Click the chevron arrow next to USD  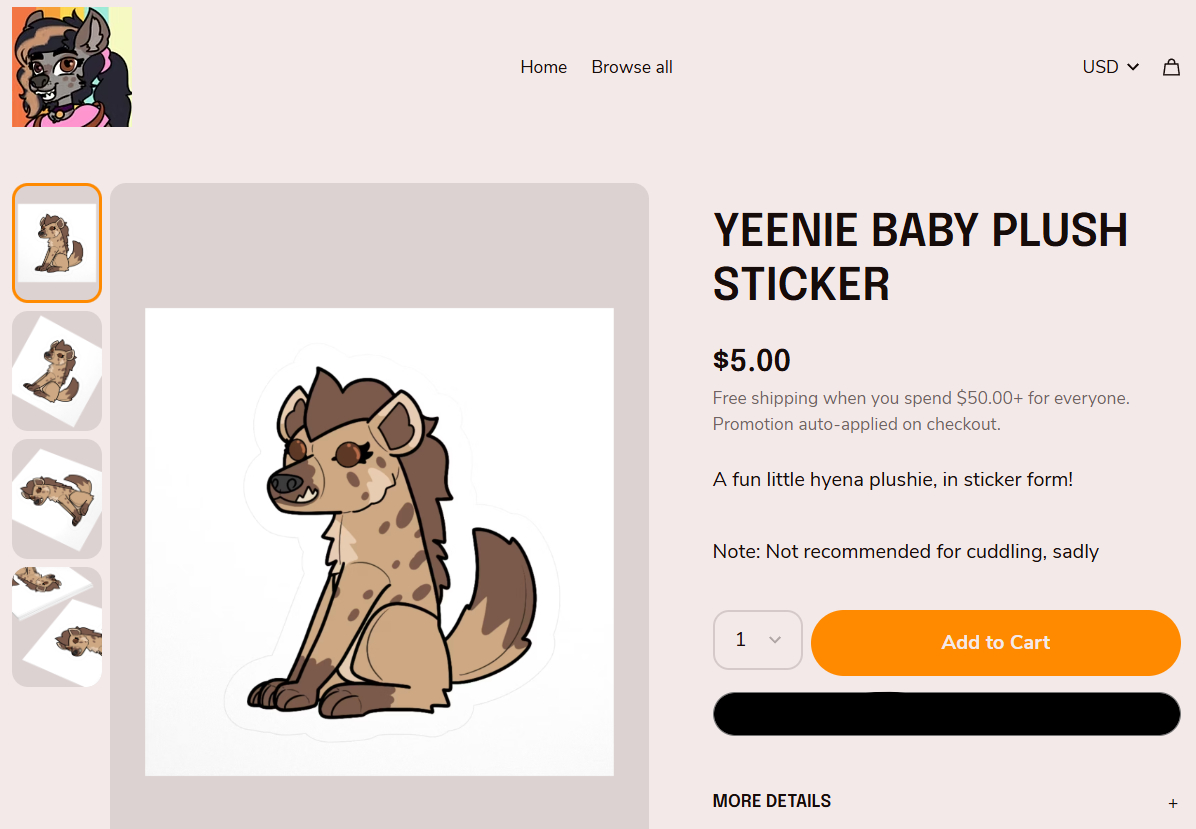coord(1133,67)
